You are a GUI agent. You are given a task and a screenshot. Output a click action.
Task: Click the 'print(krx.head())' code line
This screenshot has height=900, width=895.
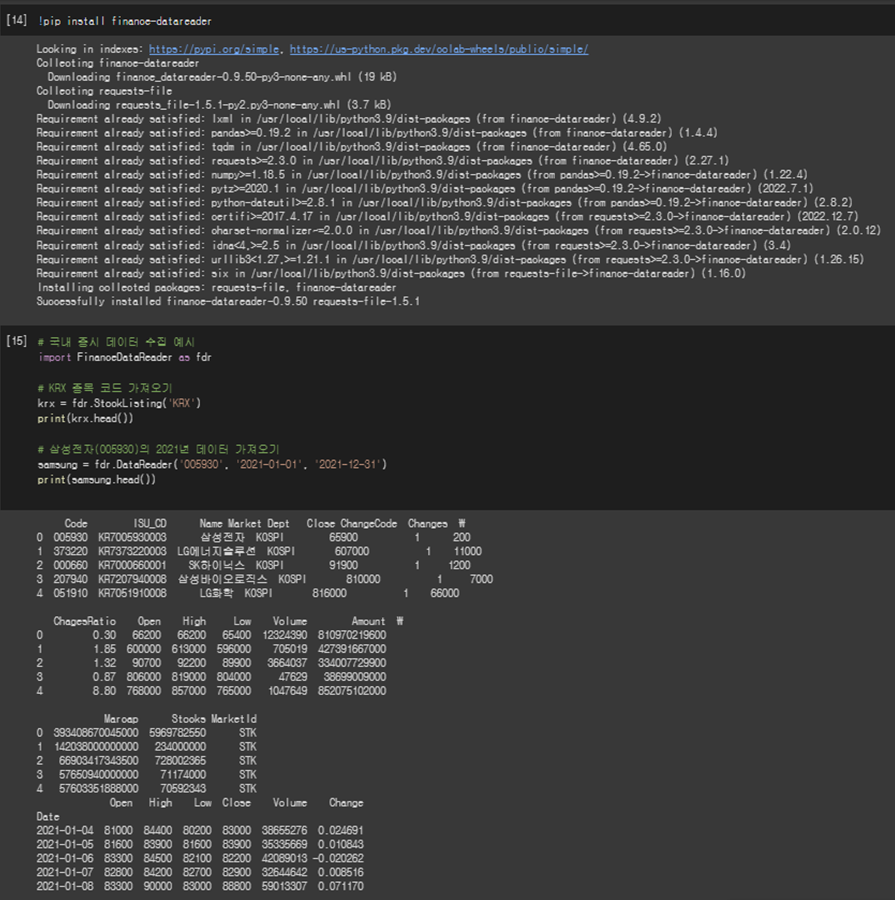point(86,418)
